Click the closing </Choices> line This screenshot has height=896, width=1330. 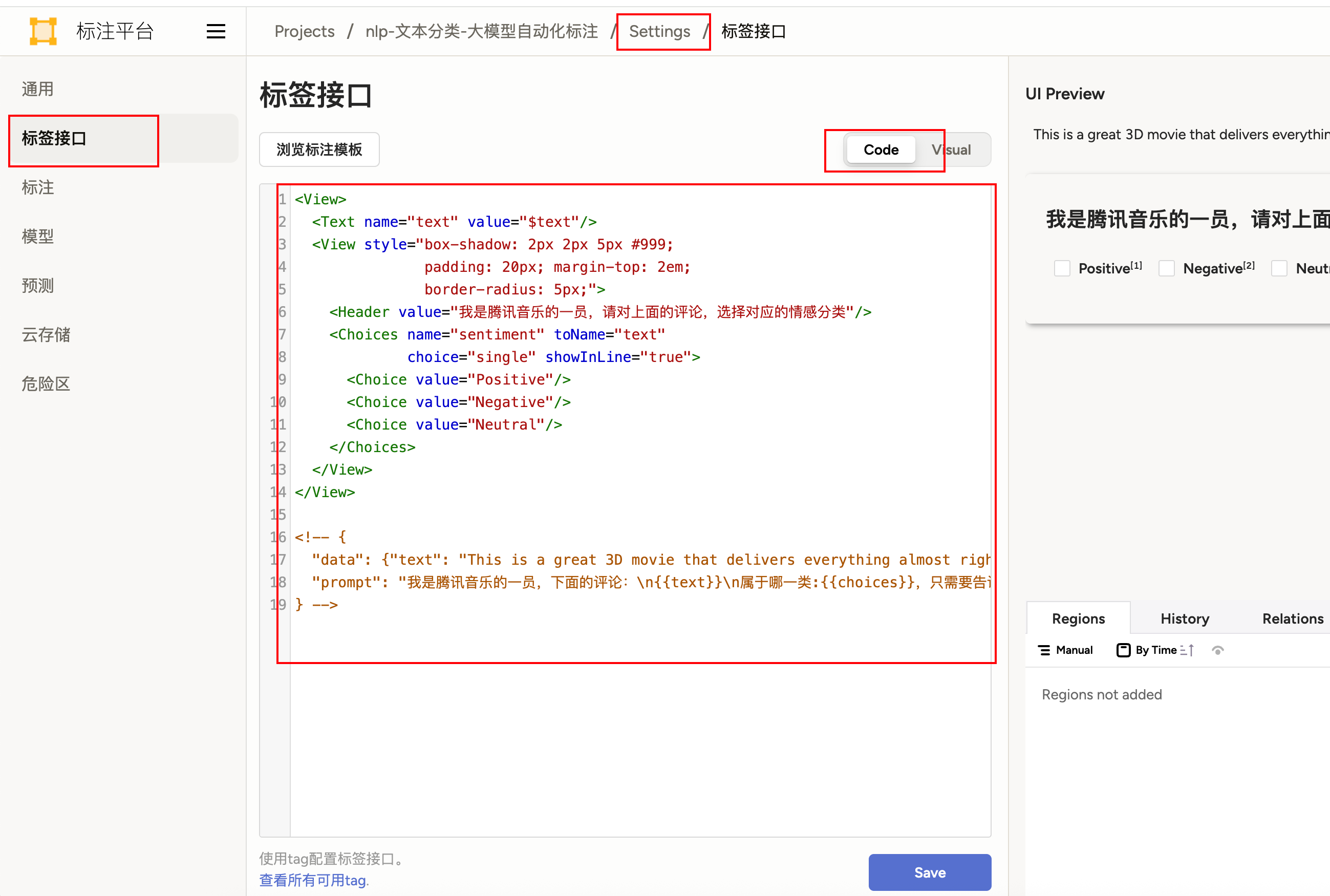coord(372,447)
